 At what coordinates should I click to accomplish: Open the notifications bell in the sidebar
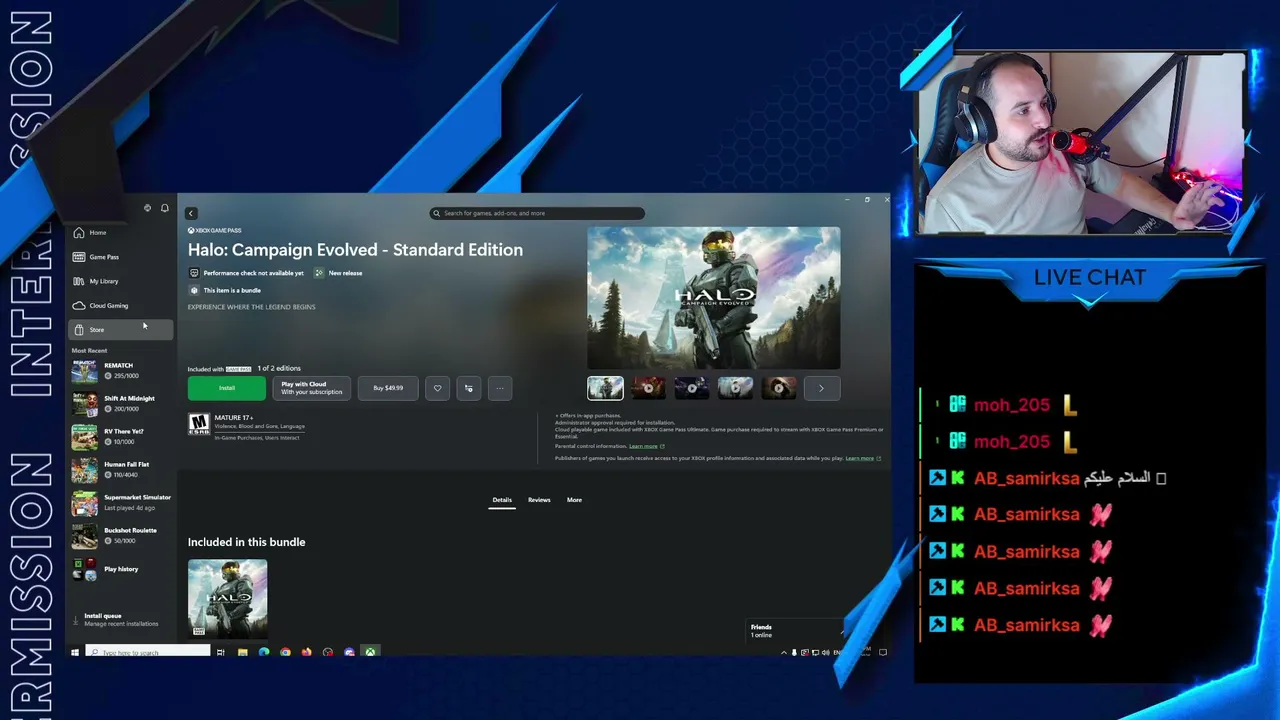point(165,208)
